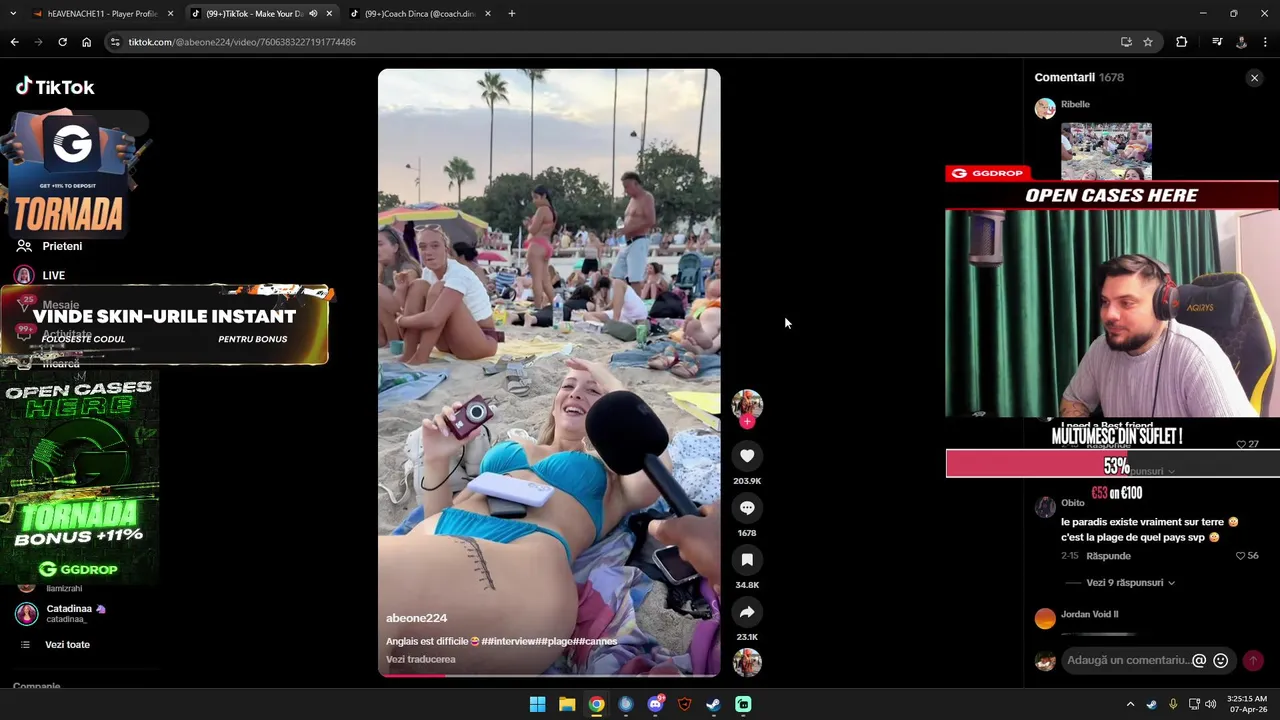The image size is (1280, 720).
Task: Click Vezi toate in the sidebar
Action: click(x=67, y=645)
